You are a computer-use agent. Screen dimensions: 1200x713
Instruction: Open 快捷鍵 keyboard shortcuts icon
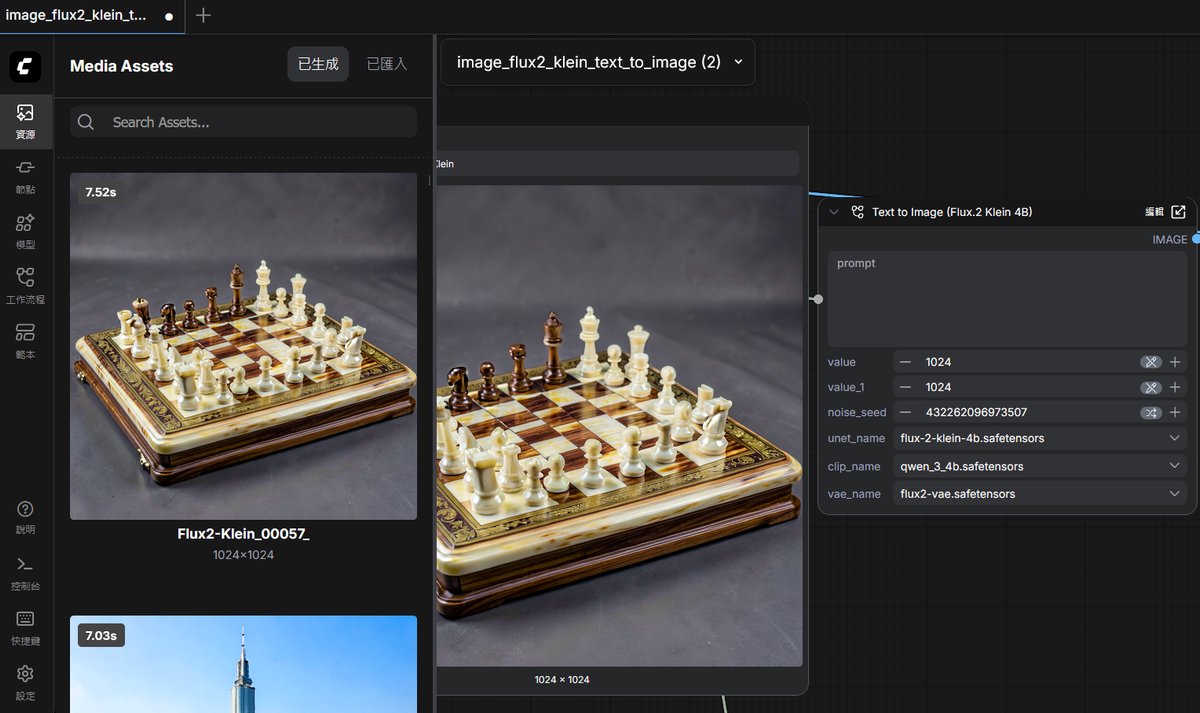[x=25, y=626]
